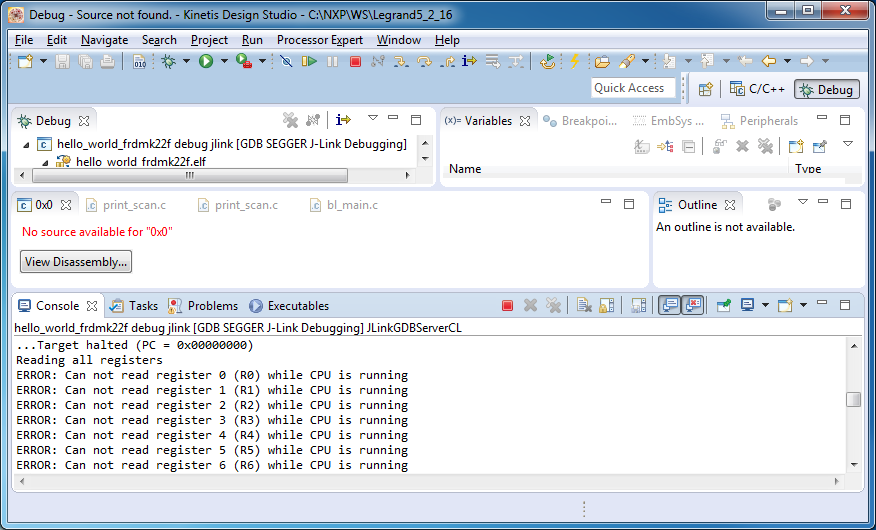Click Clear Console icon

pos(584,305)
